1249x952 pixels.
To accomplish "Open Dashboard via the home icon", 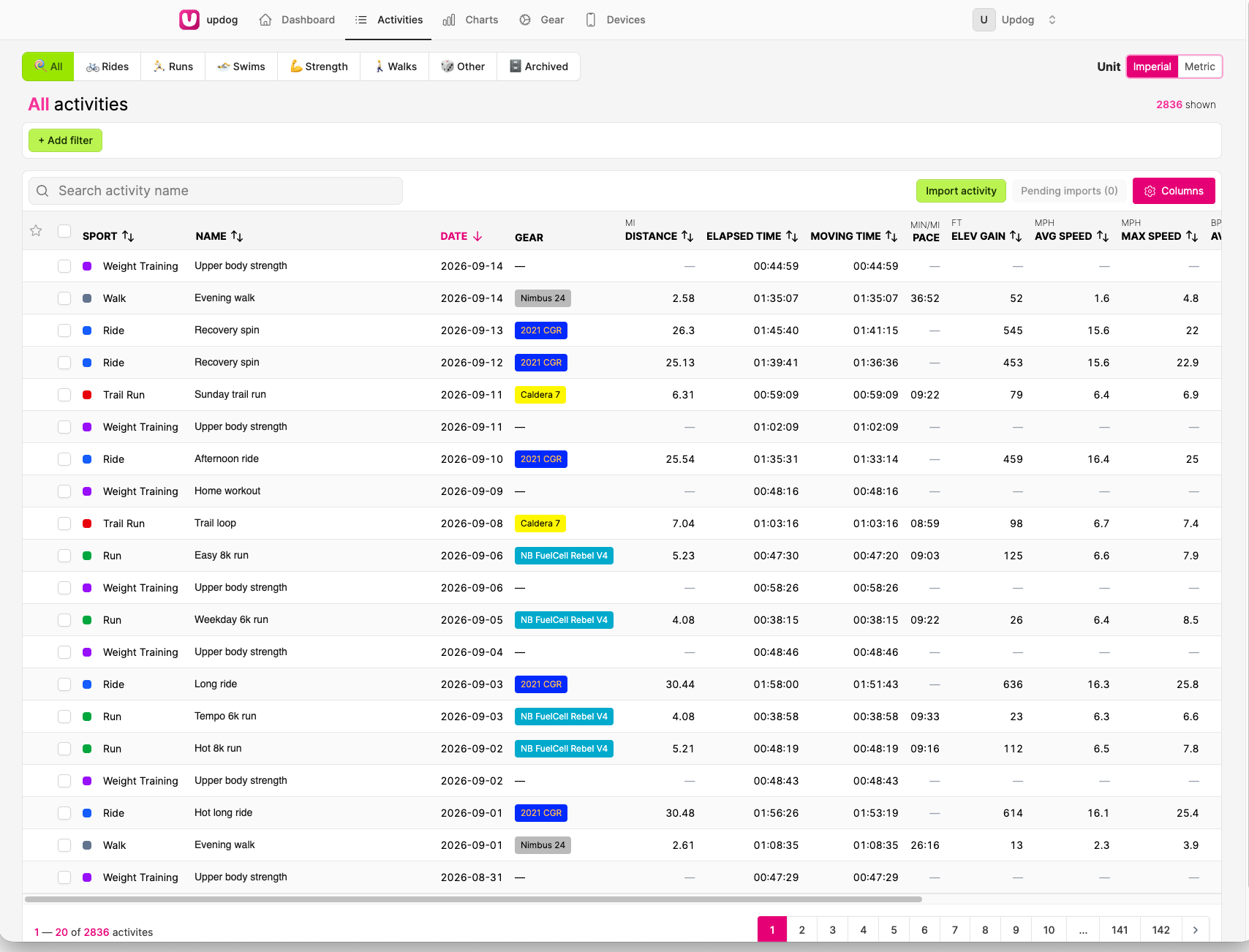I will (265, 20).
